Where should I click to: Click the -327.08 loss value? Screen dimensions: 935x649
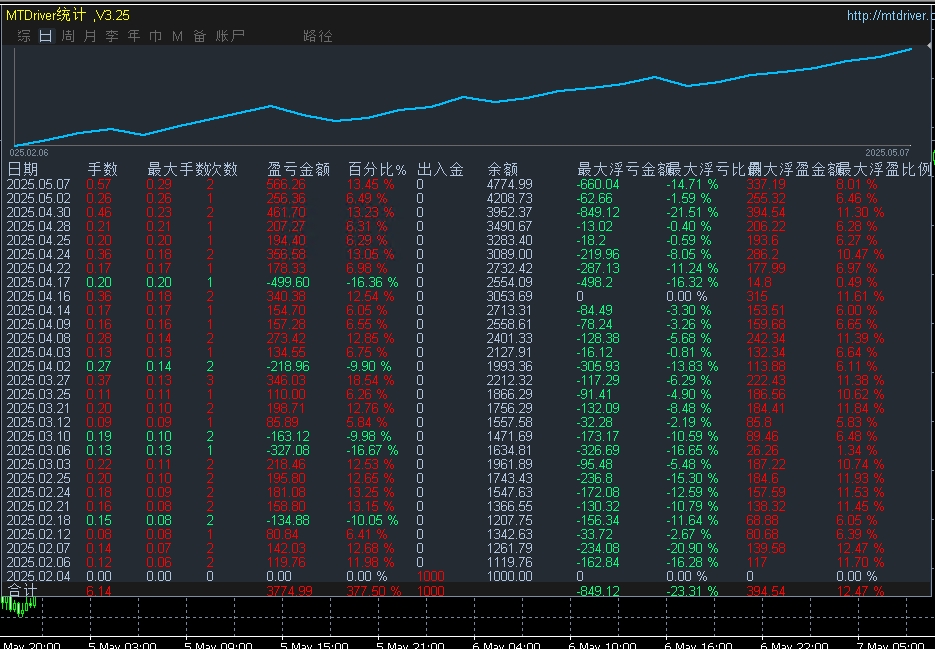[287, 450]
